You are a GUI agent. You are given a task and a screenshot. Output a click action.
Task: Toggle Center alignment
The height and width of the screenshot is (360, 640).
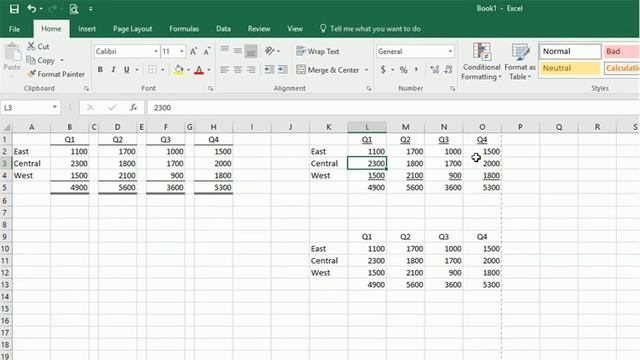coord(238,70)
